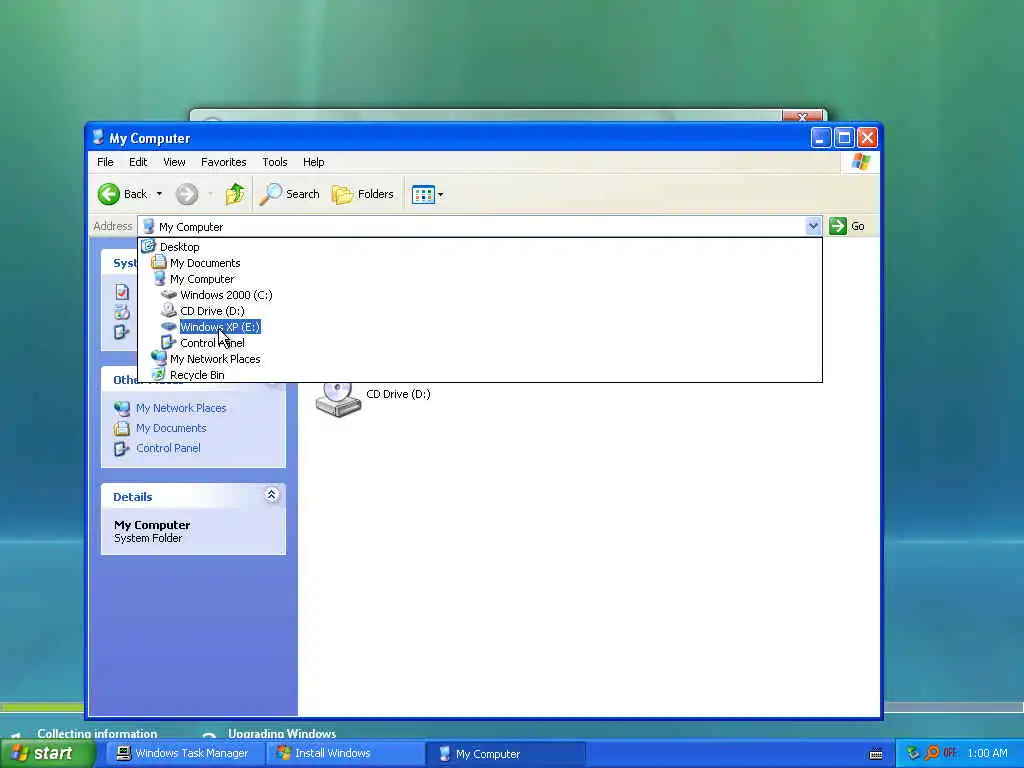The height and width of the screenshot is (768, 1024).
Task: Toggle the Folders pane
Action: (x=363, y=194)
